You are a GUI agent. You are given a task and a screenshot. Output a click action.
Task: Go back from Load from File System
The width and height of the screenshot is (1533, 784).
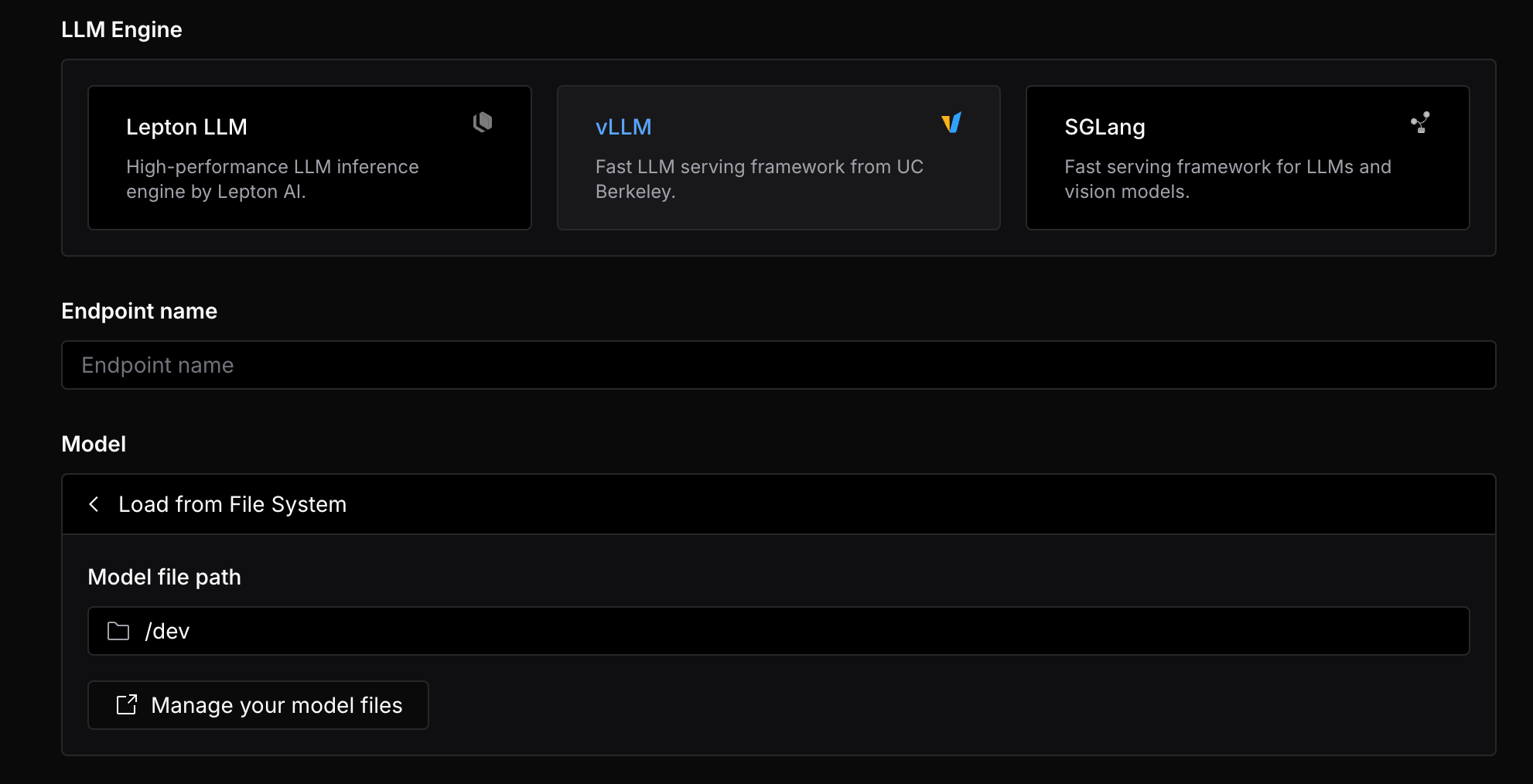pyautogui.click(x=94, y=504)
